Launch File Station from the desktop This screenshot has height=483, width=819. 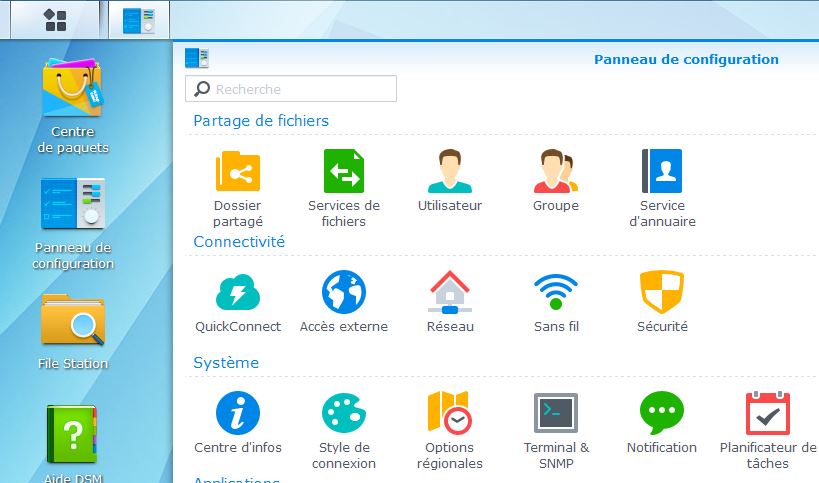tap(73, 332)
